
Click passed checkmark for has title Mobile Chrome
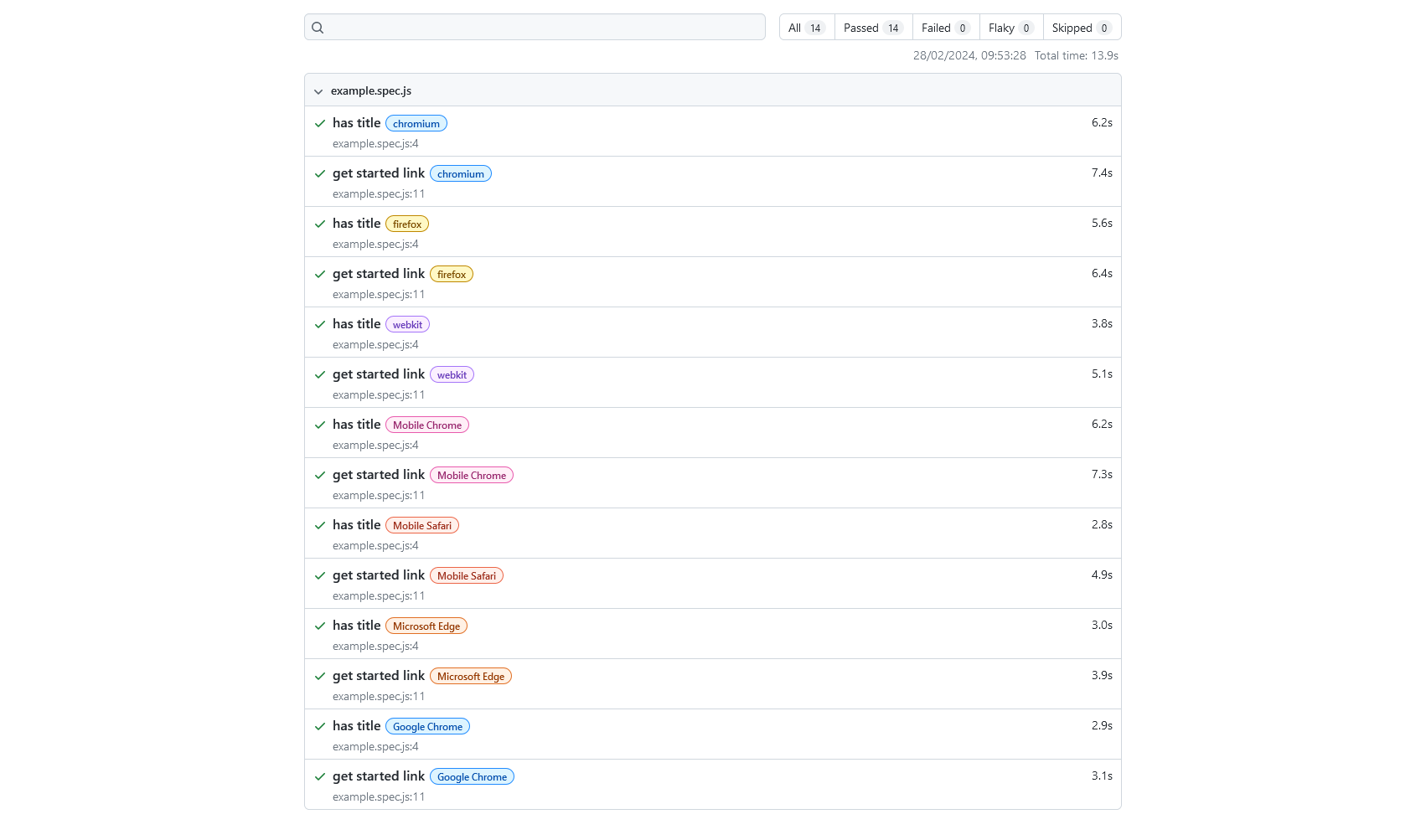pos(320,425)
